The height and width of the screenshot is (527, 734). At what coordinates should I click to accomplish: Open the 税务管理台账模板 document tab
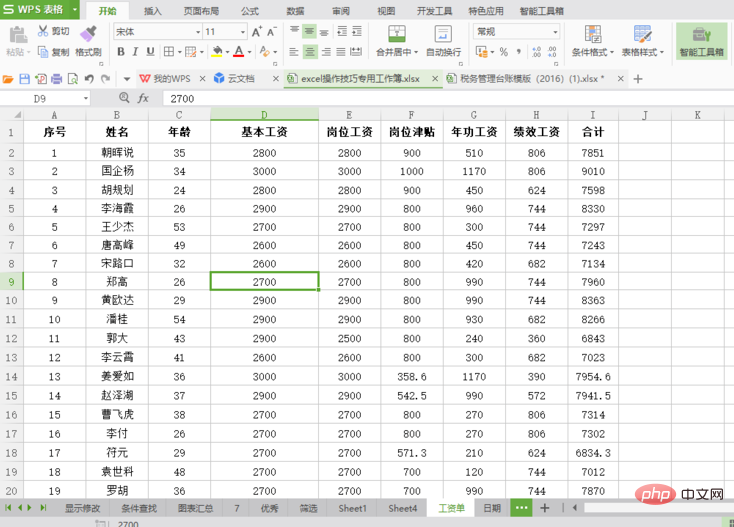tap(532, 79)
